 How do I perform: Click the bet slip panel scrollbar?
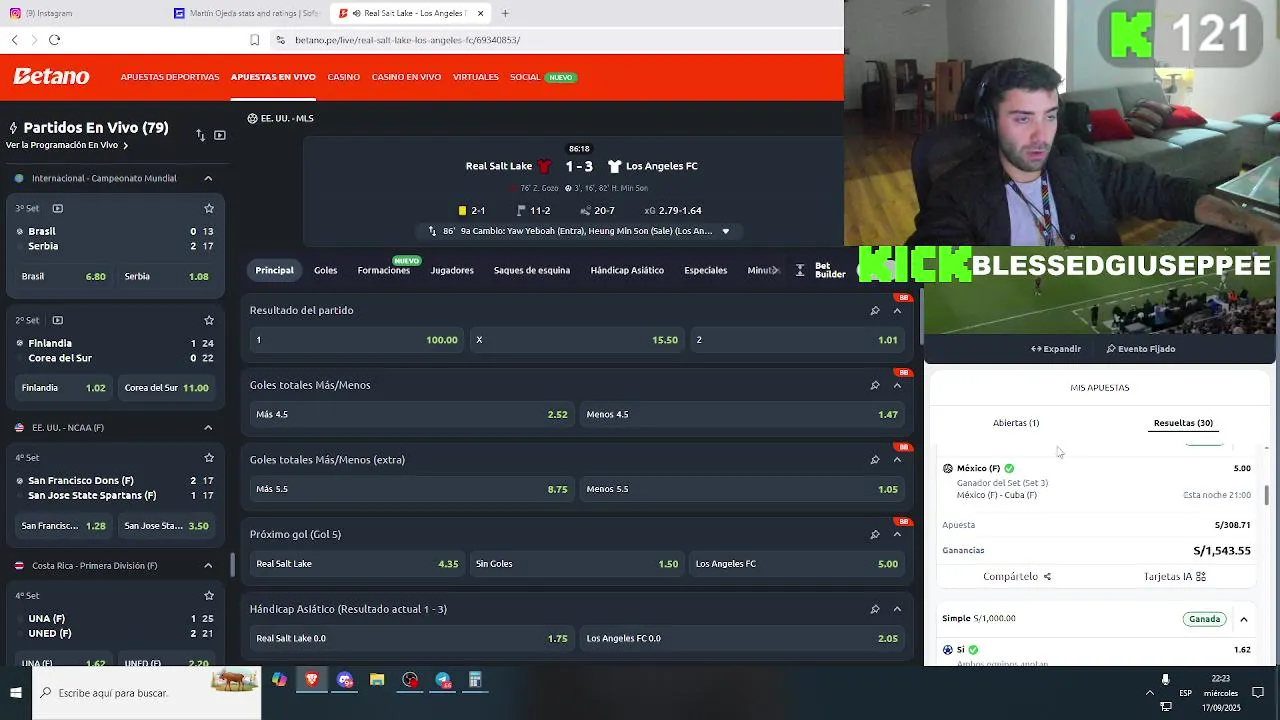[x=1267, y=495]
